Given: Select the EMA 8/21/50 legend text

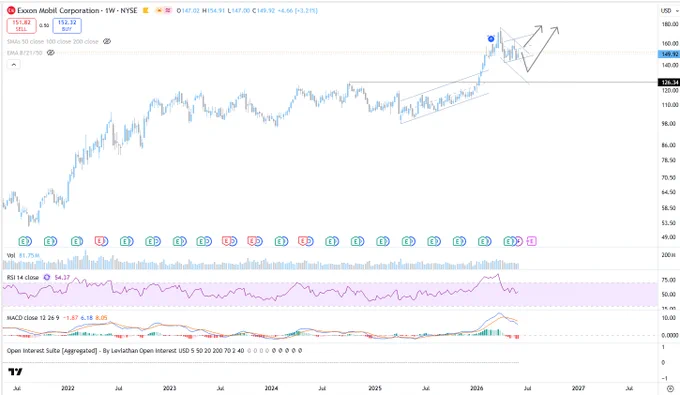Looking at the screenshot, I should tap(24, 53).
